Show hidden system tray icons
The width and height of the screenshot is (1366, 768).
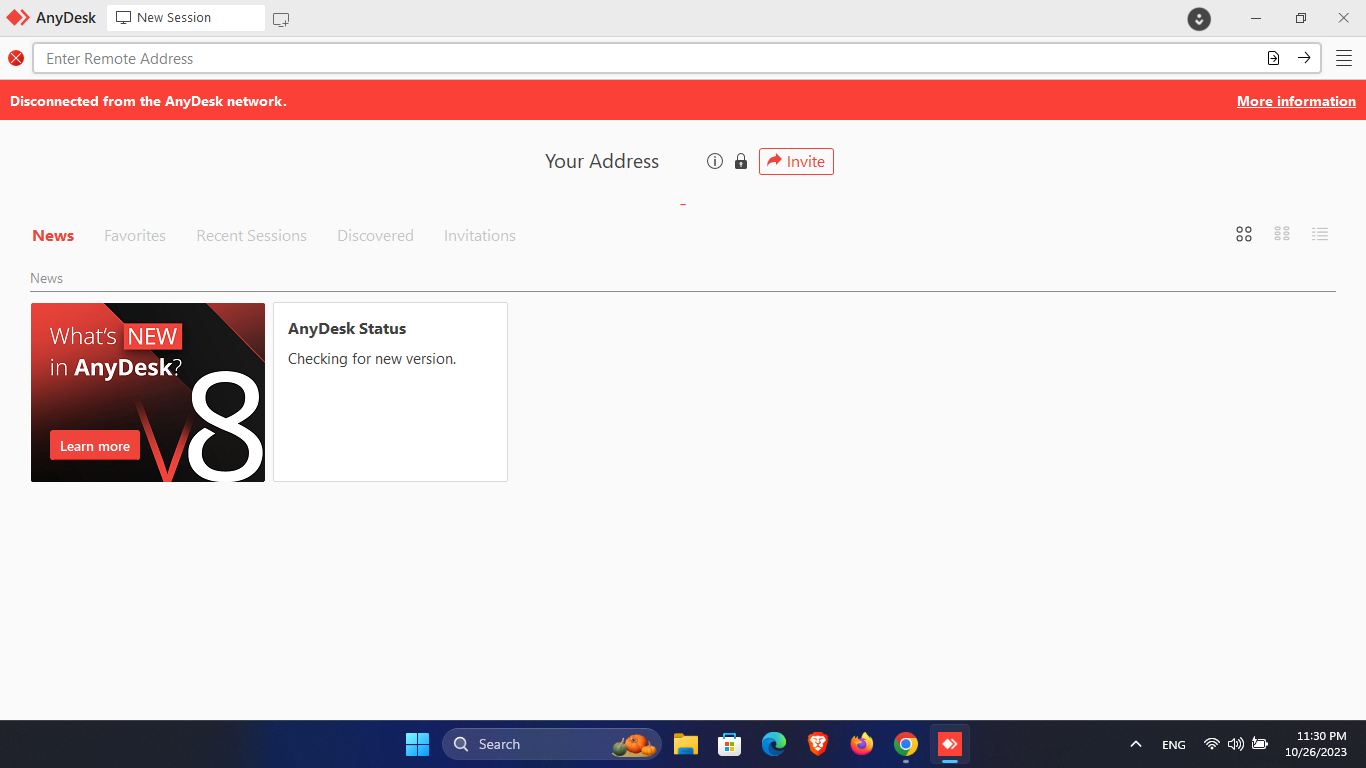(x=1135, y=744)
